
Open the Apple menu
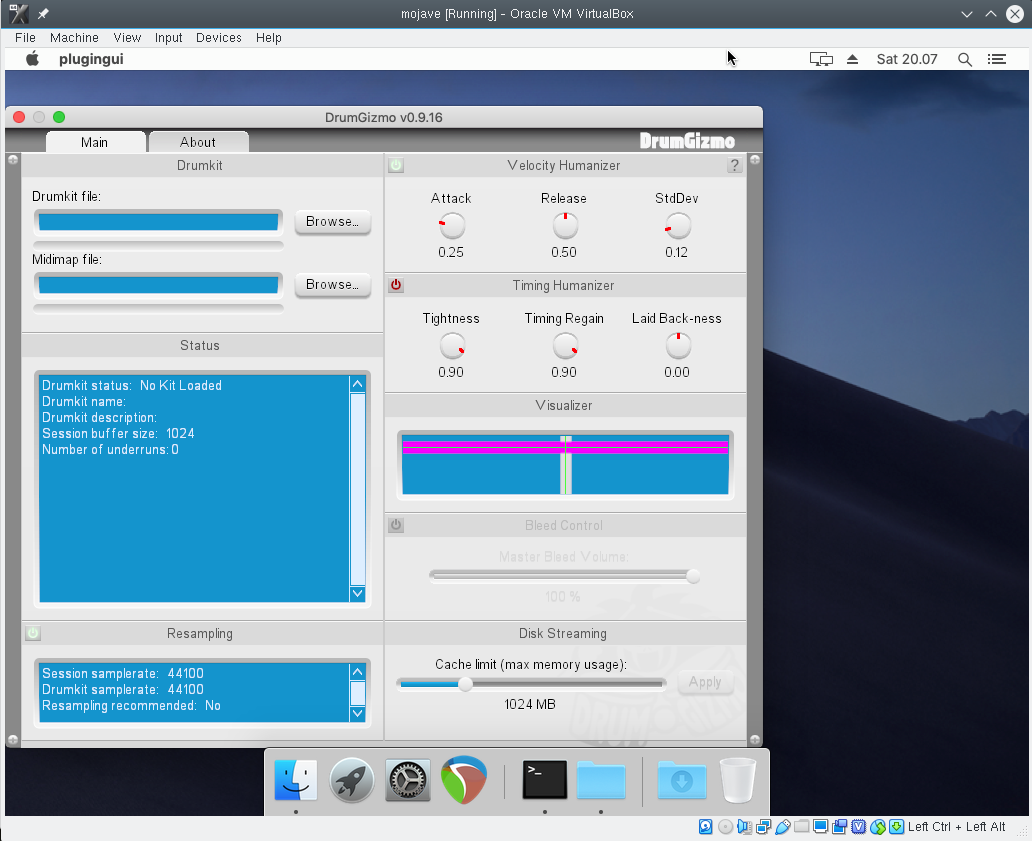point(32,59)
